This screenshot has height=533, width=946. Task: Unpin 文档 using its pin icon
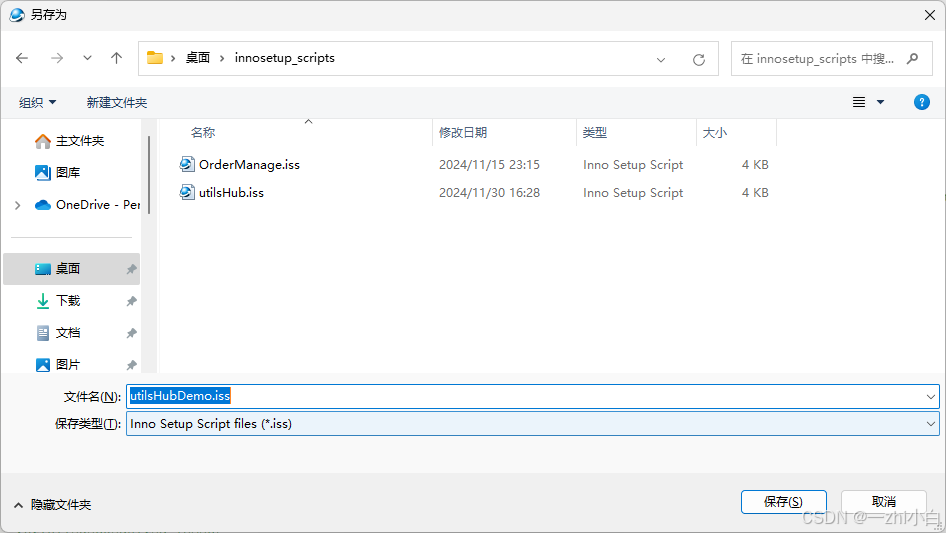click(x=131, y=333)
